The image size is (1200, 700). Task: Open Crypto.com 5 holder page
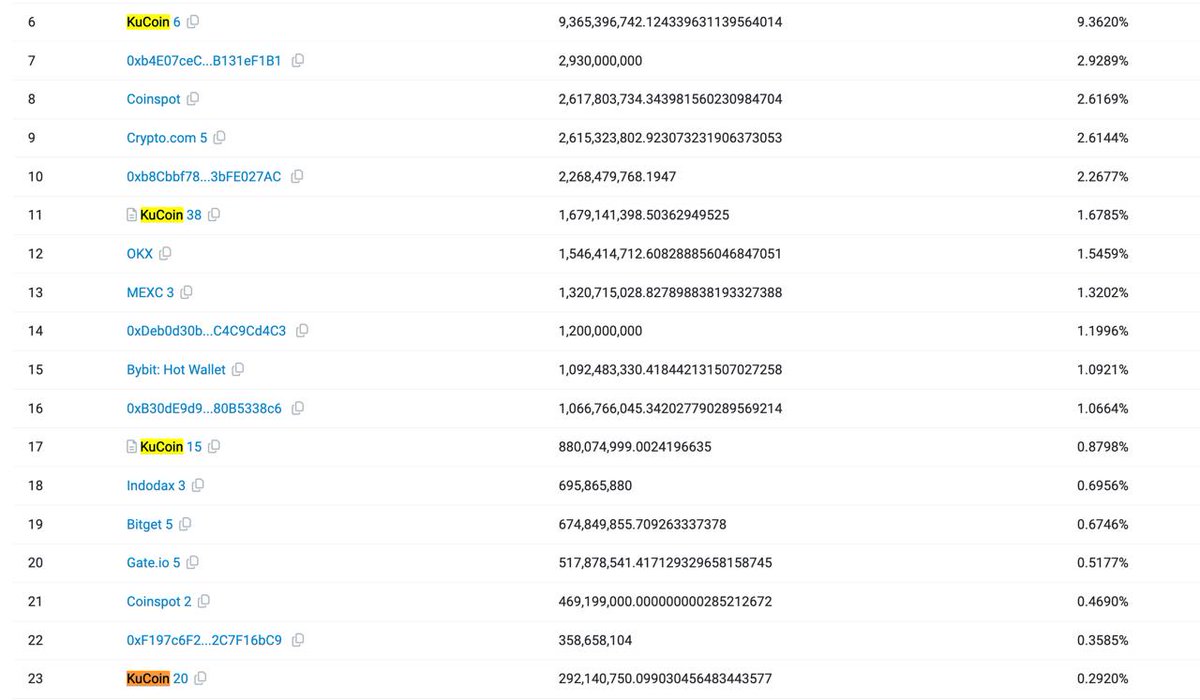pos(167,138)
